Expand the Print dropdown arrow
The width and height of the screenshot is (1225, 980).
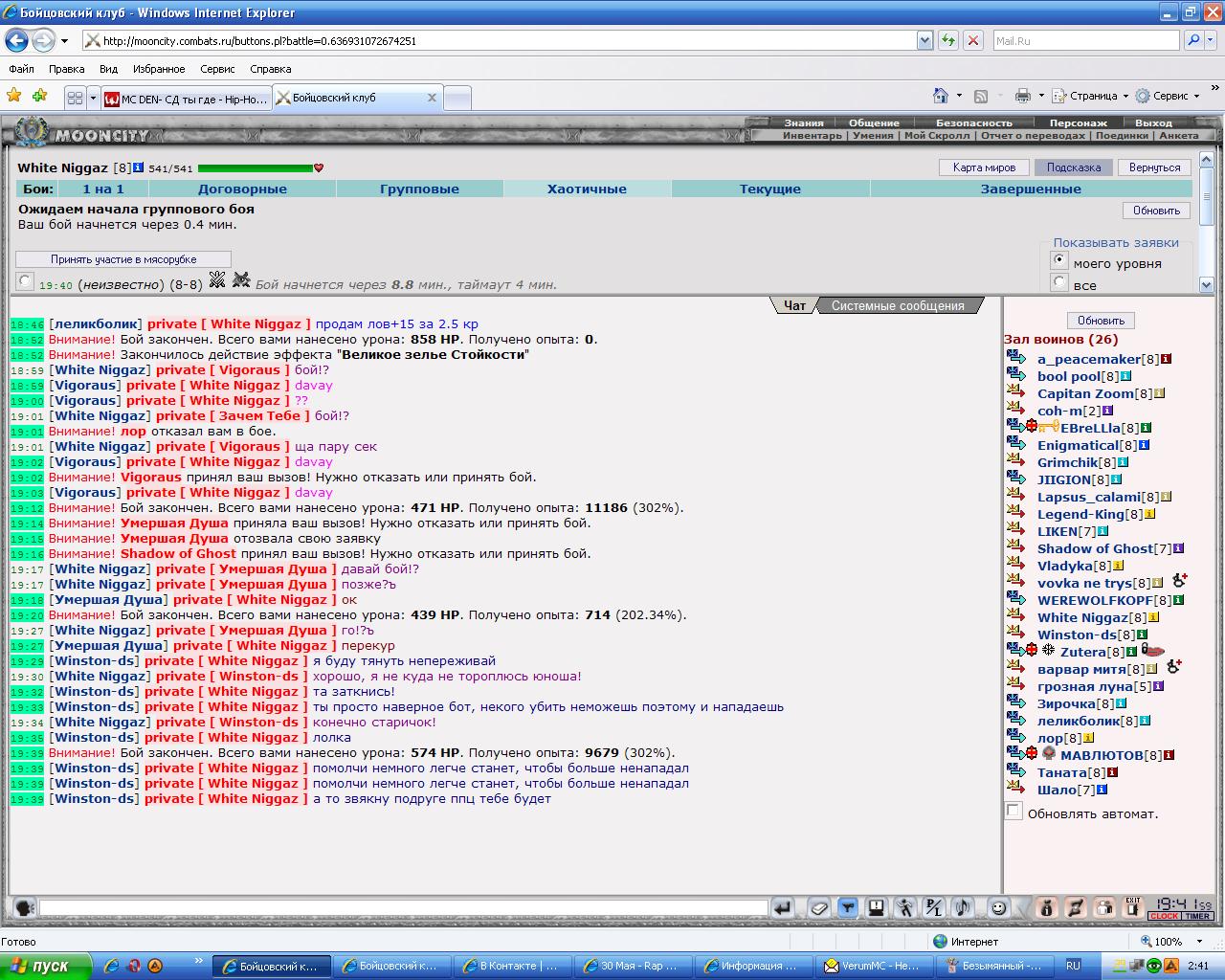1041,96
